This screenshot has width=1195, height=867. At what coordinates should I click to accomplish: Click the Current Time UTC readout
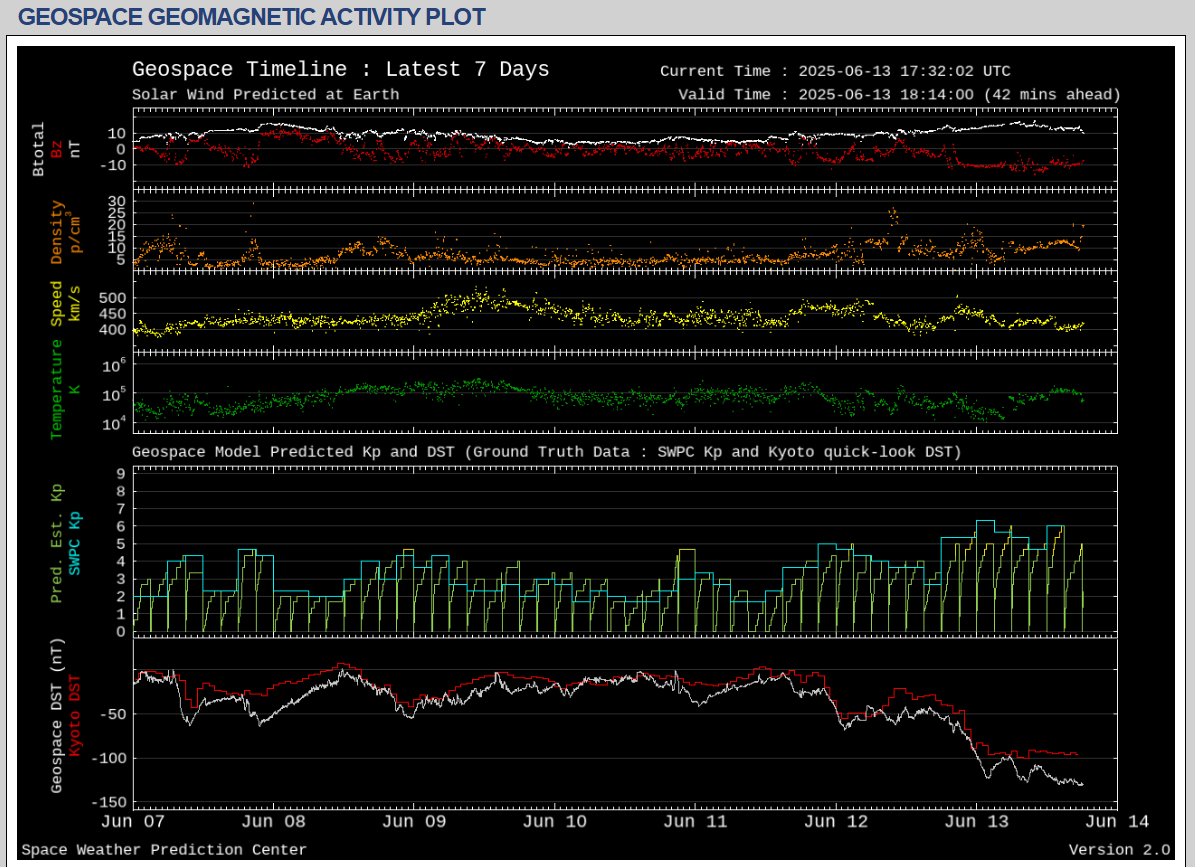click(x=835, y=71)
